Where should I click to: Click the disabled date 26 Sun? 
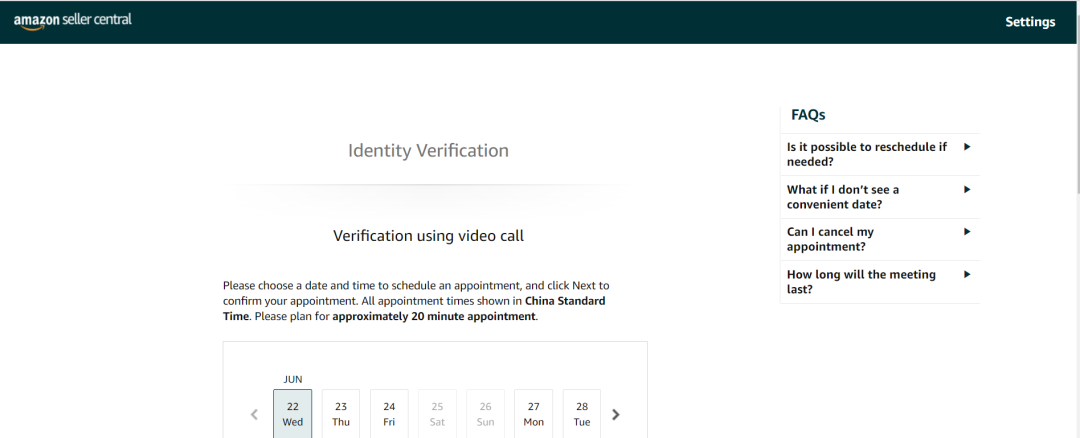[x=486, y=414]
